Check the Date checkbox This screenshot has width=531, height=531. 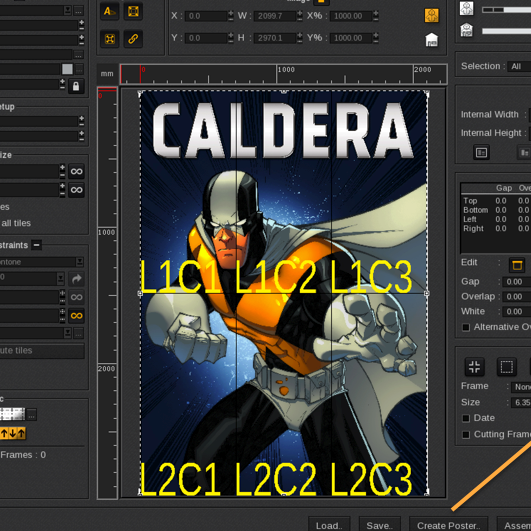(466, 418)
